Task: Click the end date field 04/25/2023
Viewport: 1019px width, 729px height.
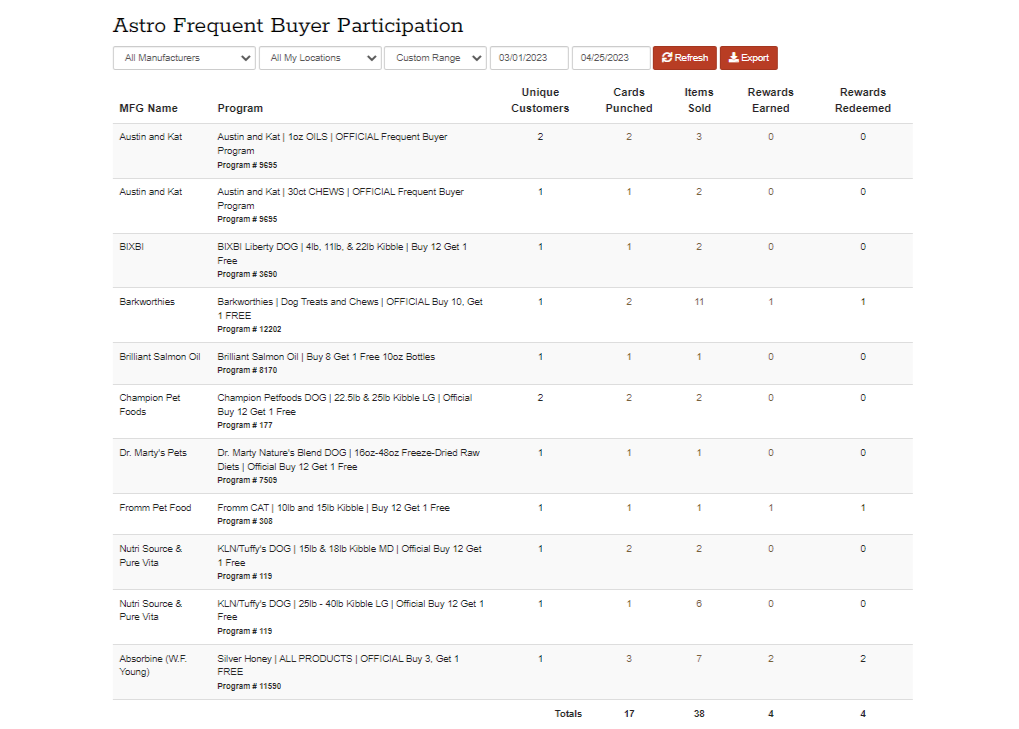Action: tap(610, 58)
